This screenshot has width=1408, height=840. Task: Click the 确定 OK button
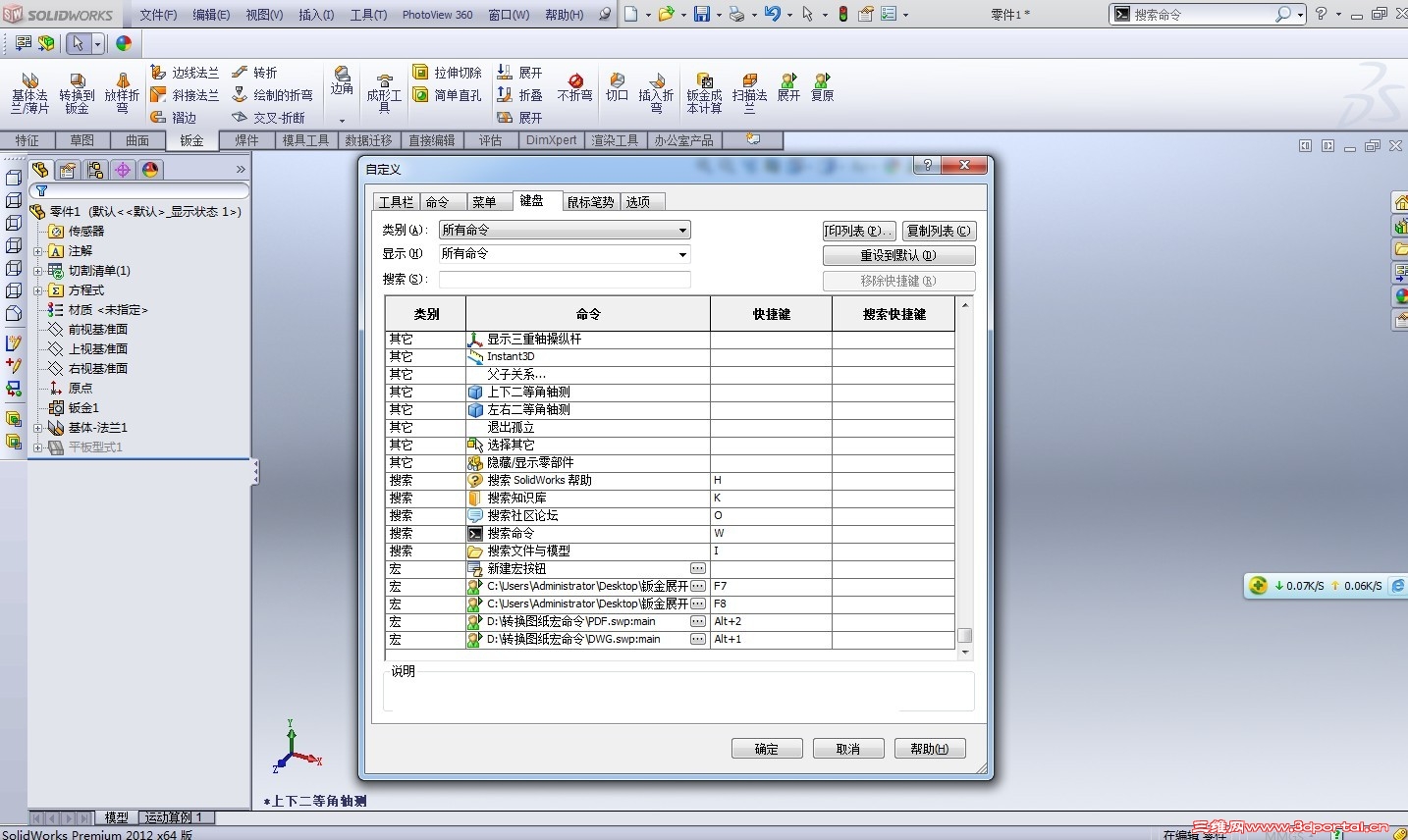767,749
